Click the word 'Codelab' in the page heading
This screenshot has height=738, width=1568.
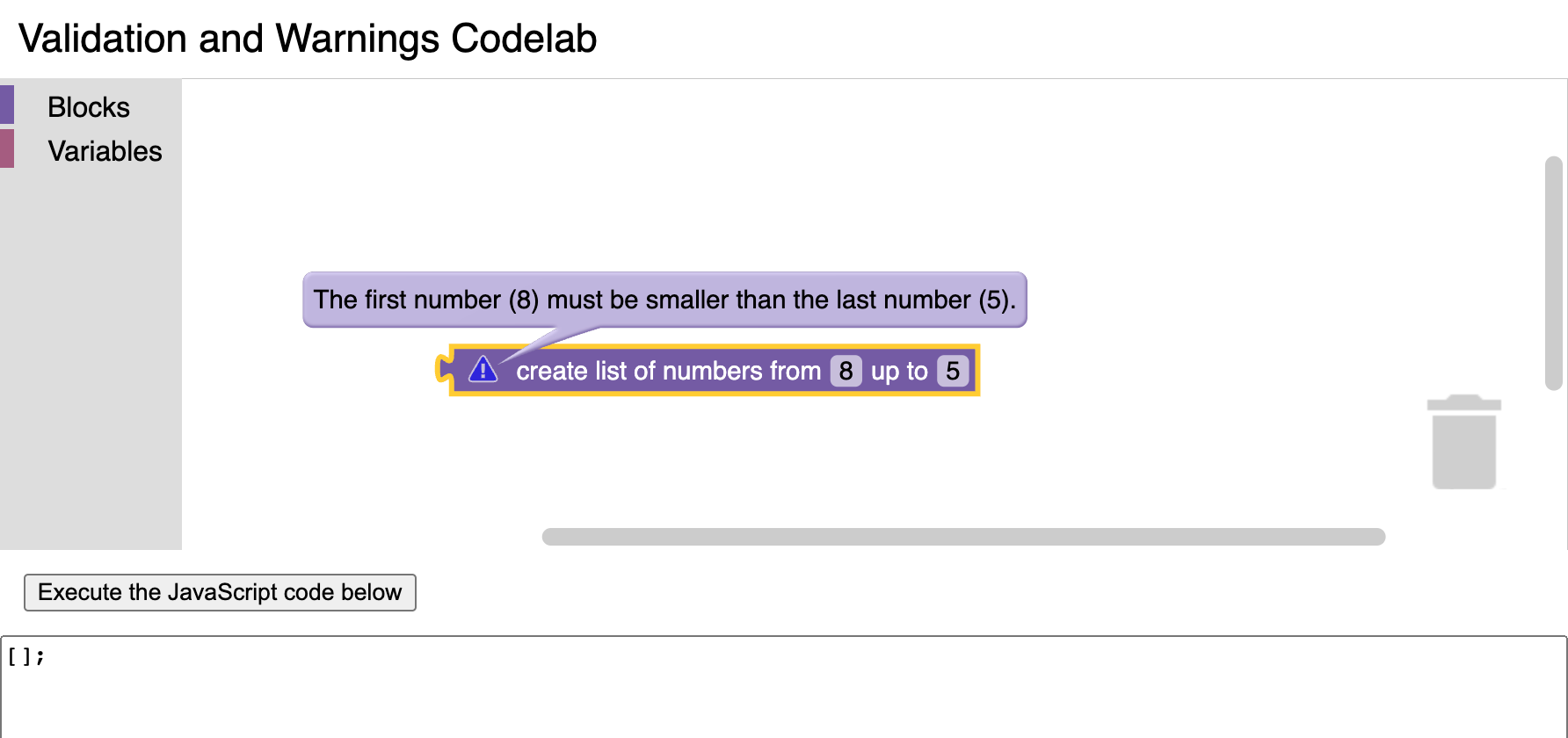pyautogui.click(x=524, y=39)
